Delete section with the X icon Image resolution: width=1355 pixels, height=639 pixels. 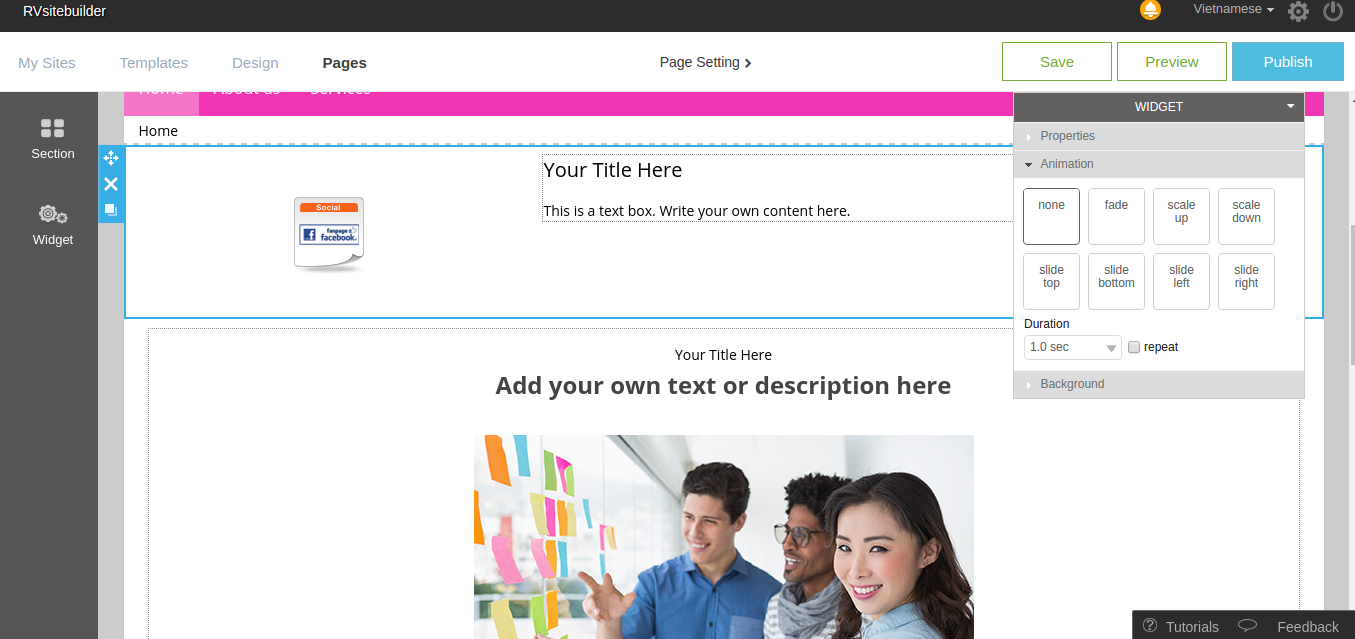[111, 184]
